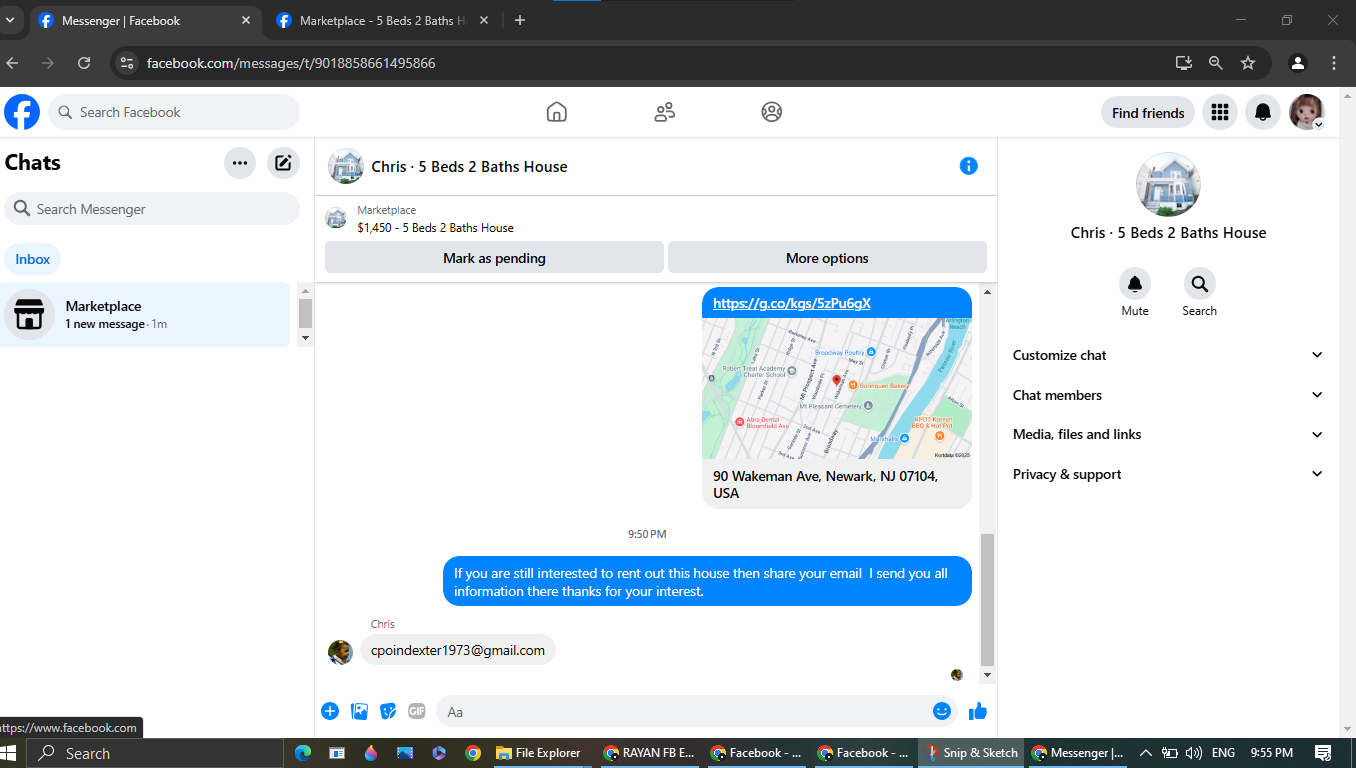Open the Marketplace chat in the inbox
The width and height of the screenshot is (1356, 768).
click(x=145, y=314)
